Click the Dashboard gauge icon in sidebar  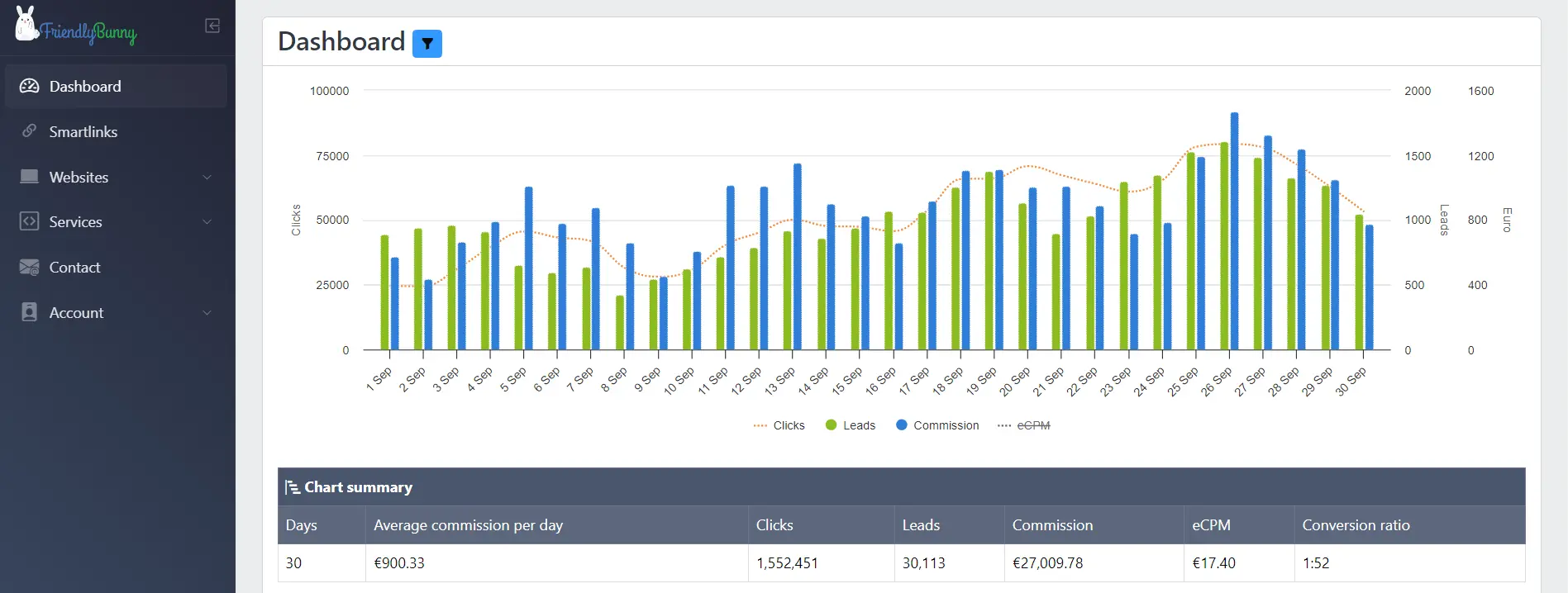pyautogui.click(x=29, y=86)
